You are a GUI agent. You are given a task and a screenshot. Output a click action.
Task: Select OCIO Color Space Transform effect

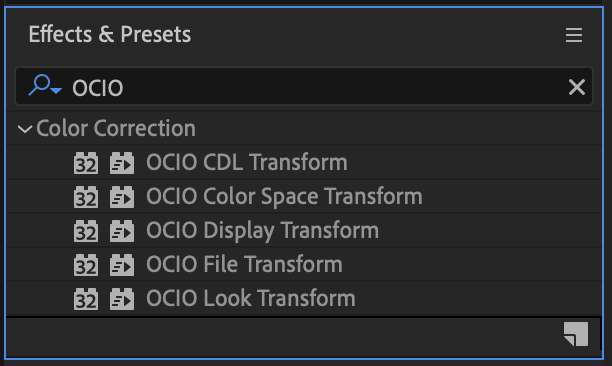click(284, 196)
